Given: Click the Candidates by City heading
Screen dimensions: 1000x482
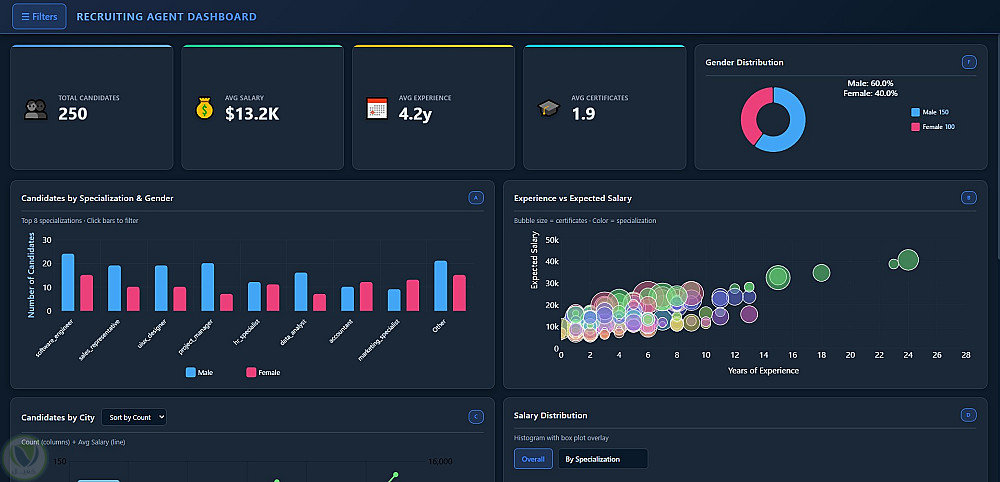Looking at the screenshot, I should (x=58, y=417).
